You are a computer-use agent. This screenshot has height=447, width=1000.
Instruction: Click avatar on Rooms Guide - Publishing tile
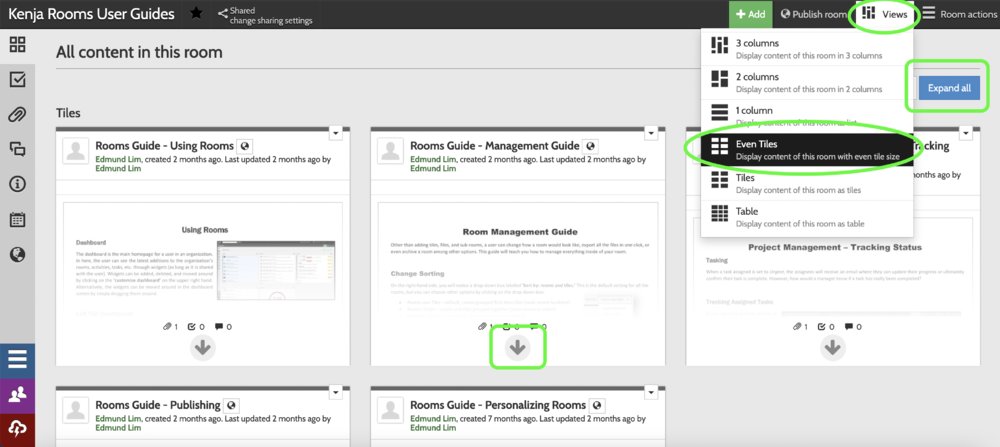point(75,411)
